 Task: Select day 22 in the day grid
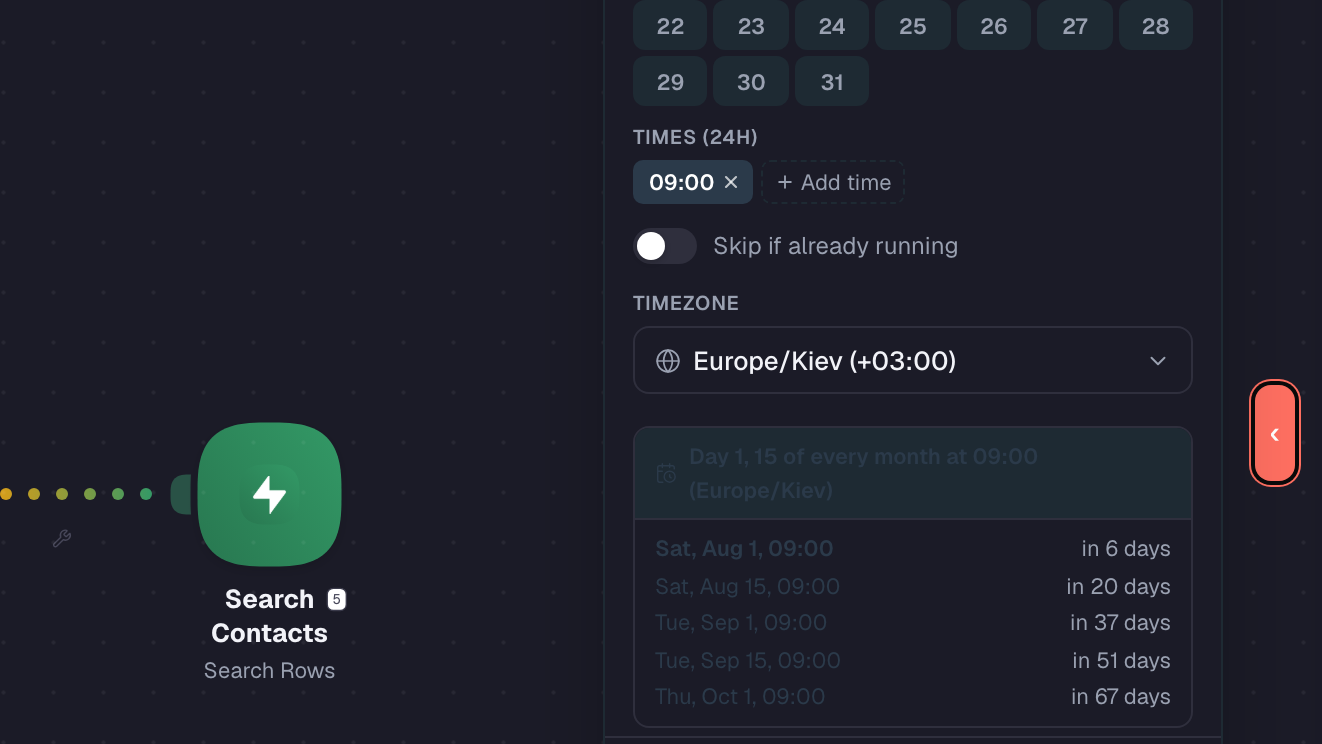coord(670,26)
